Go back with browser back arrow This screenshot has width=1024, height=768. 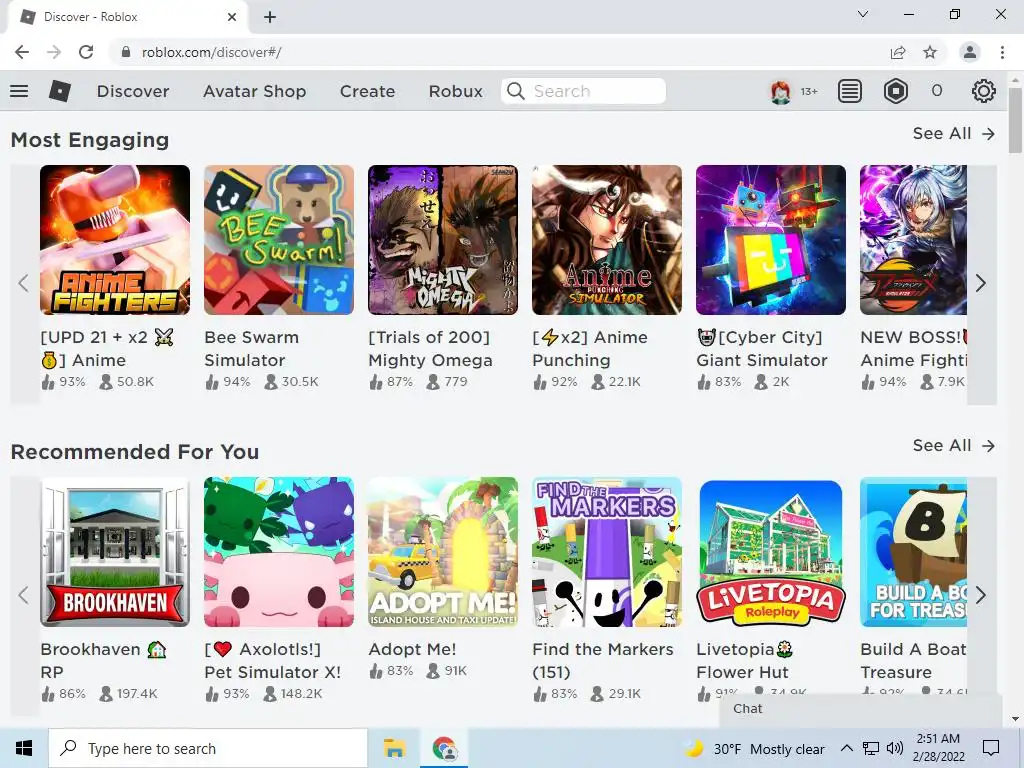pyautogui.click(x=22, y=52)
